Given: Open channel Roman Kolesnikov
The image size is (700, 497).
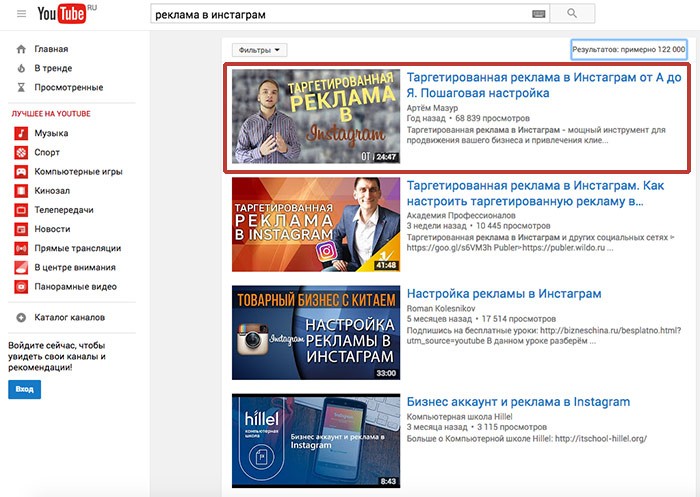Looking at the screenshot, I should [441, 308].
